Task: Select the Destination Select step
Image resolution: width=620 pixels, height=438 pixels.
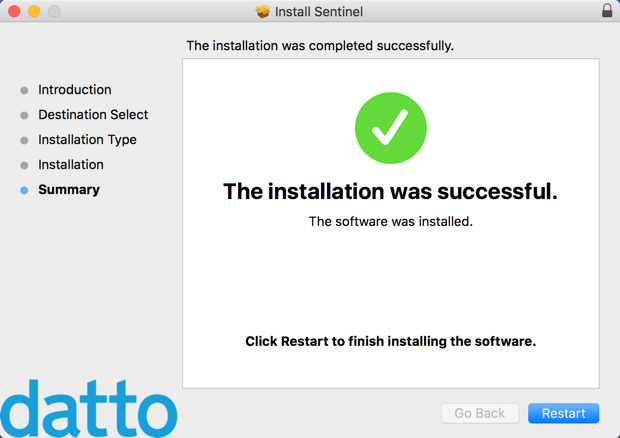Action: pyautogui.click(x=93, y=115)
